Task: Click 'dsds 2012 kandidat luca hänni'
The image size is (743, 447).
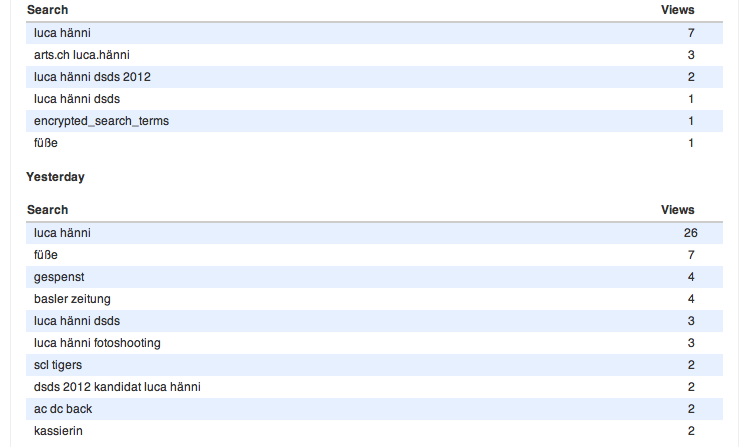Action: 117,387
